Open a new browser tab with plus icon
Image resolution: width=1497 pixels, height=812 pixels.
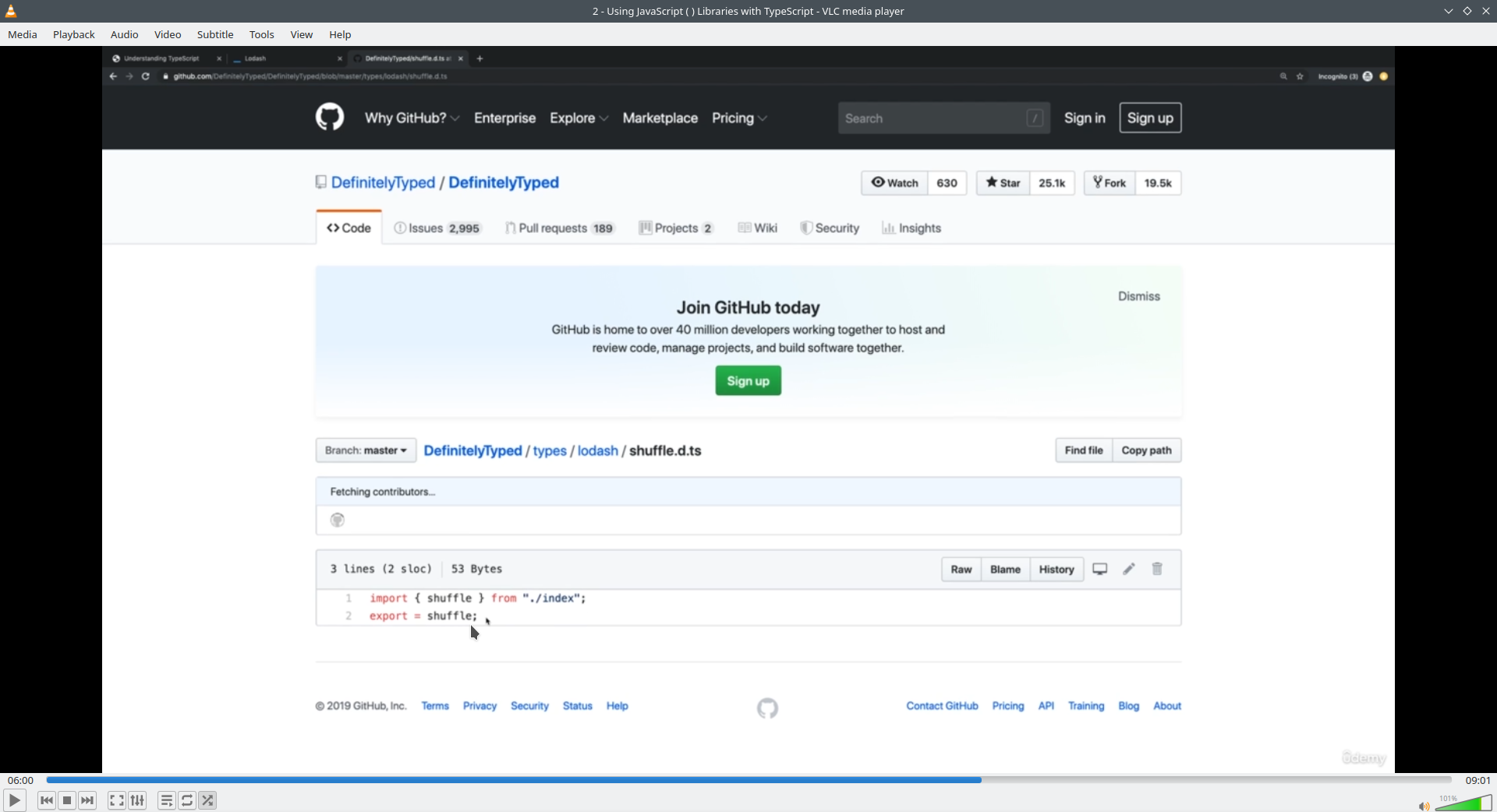tap(480, 58)
